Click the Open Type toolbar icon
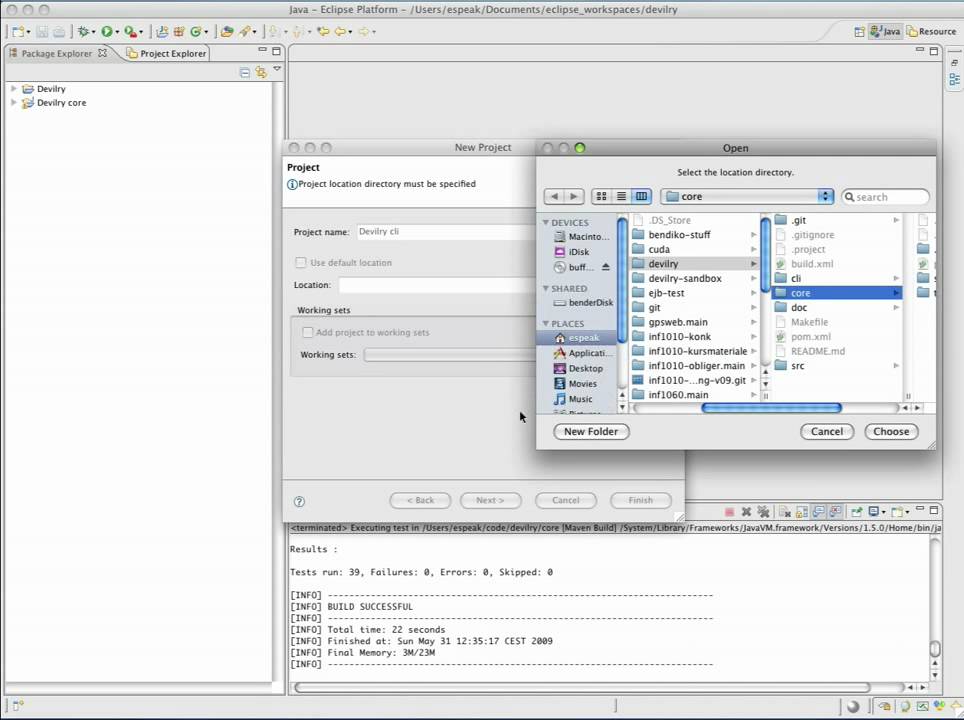The image size is (964, 720). (227, 31)
